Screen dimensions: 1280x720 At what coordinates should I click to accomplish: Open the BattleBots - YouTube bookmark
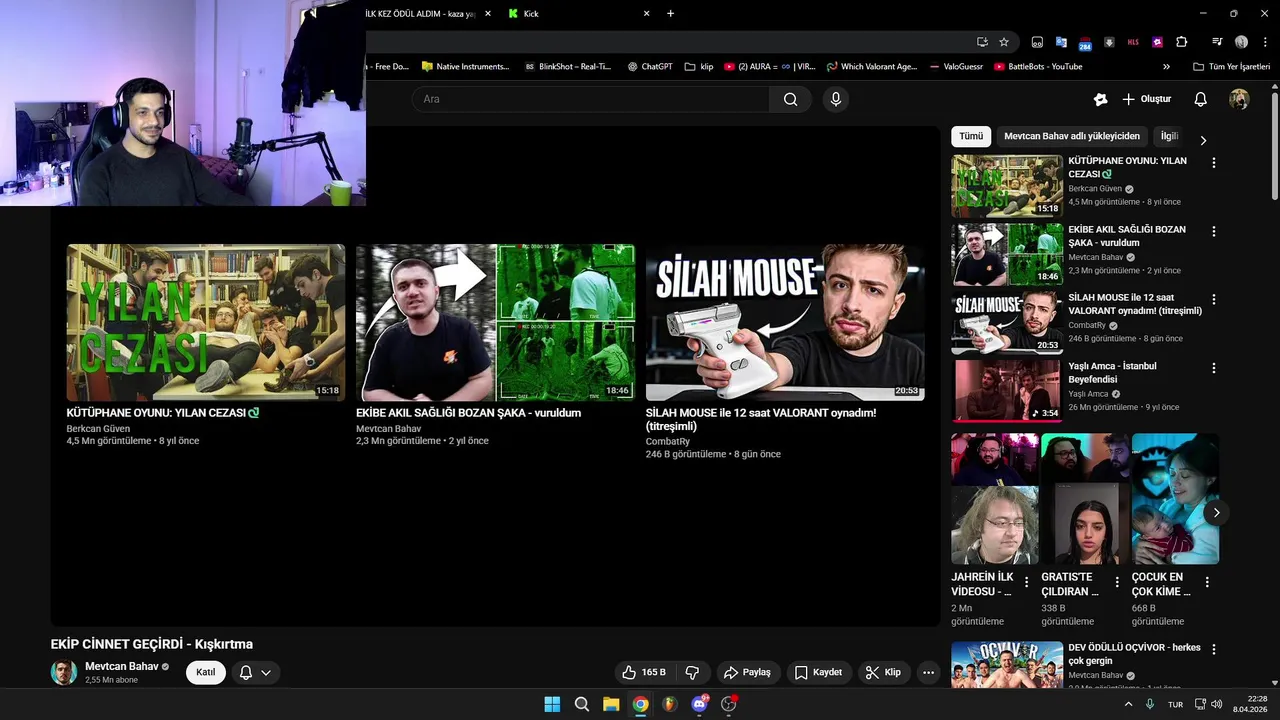coord(1038,67)
